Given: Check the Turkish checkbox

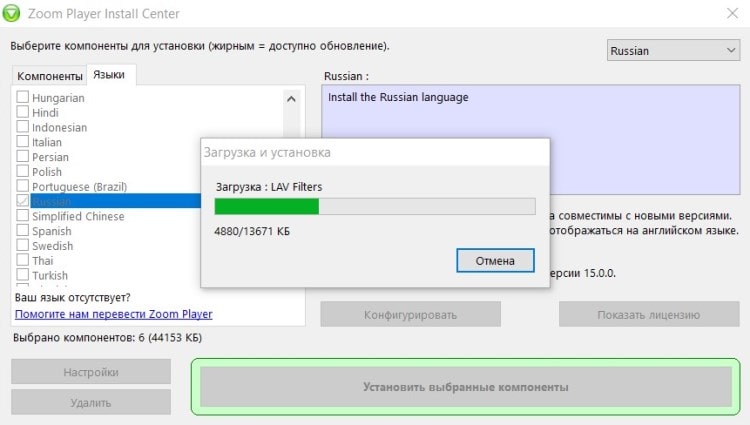Looking at the screenshot, I should pyautogui.click(x=22, y=275).
